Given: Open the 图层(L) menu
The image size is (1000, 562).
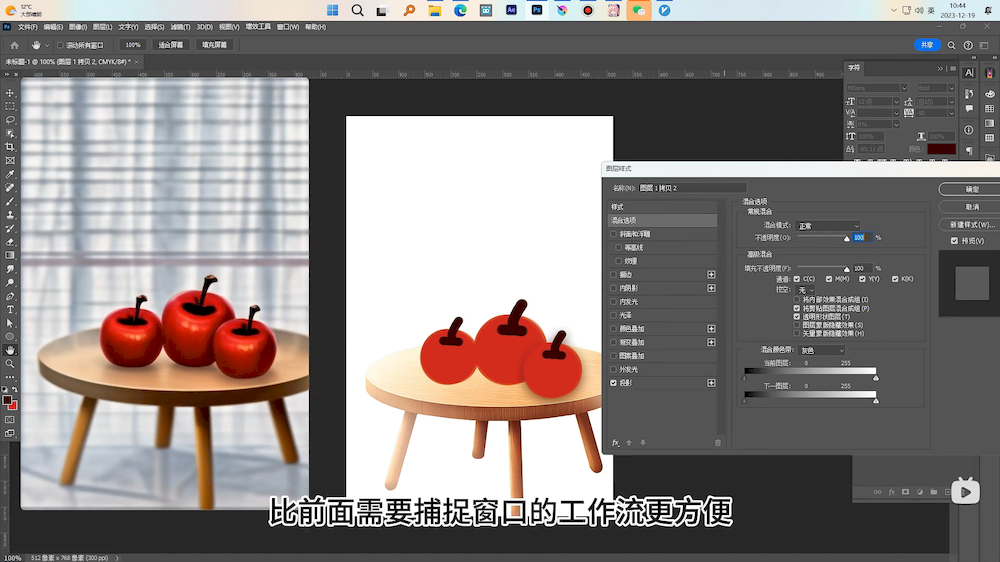Looking at the screenshot, I should (103, 27).
